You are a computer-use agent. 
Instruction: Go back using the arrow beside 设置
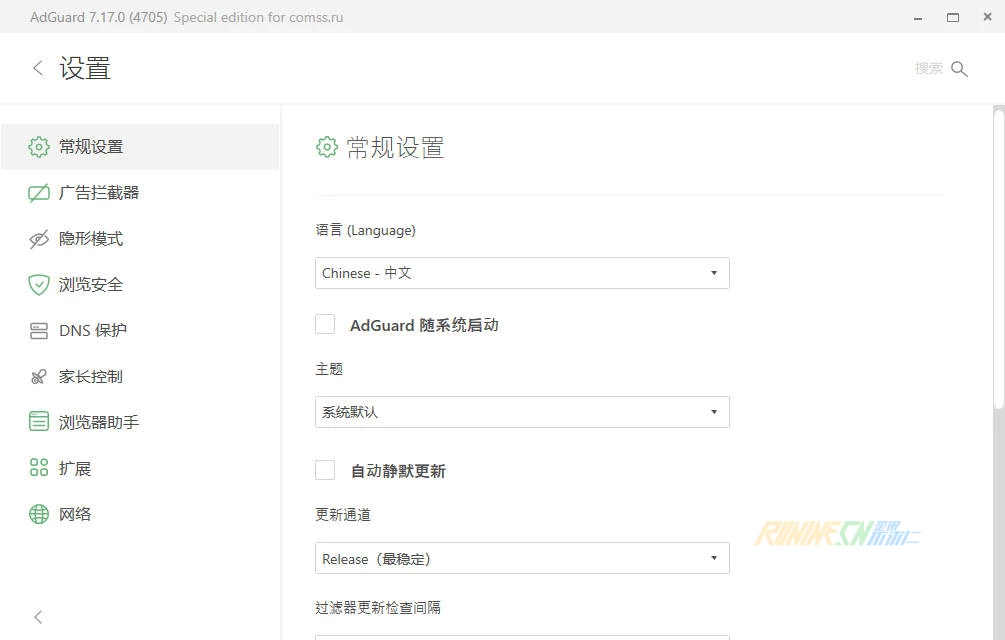point(38,68)
